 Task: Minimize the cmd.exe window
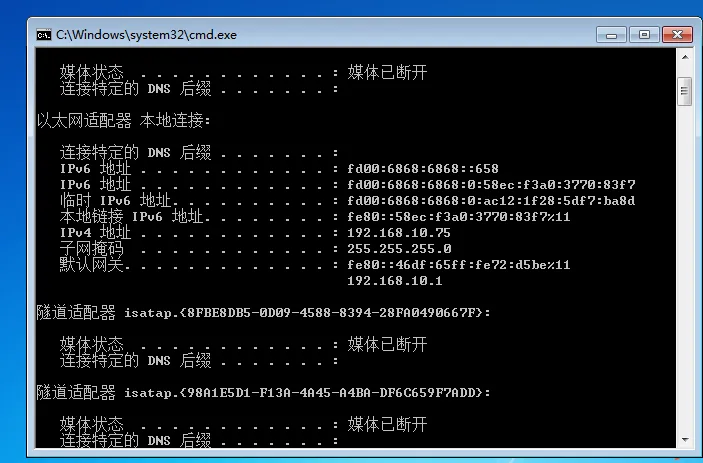point(611,35)
